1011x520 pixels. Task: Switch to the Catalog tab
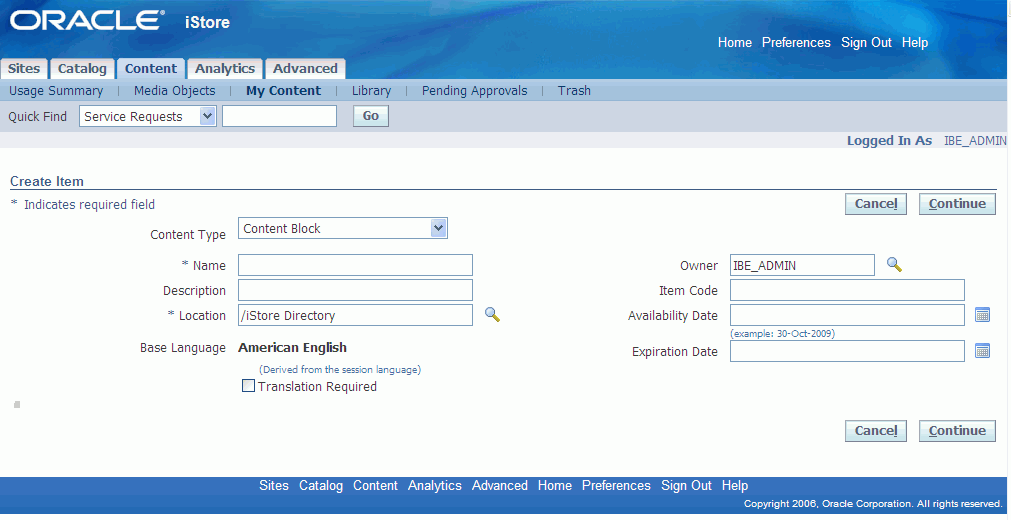82,69
